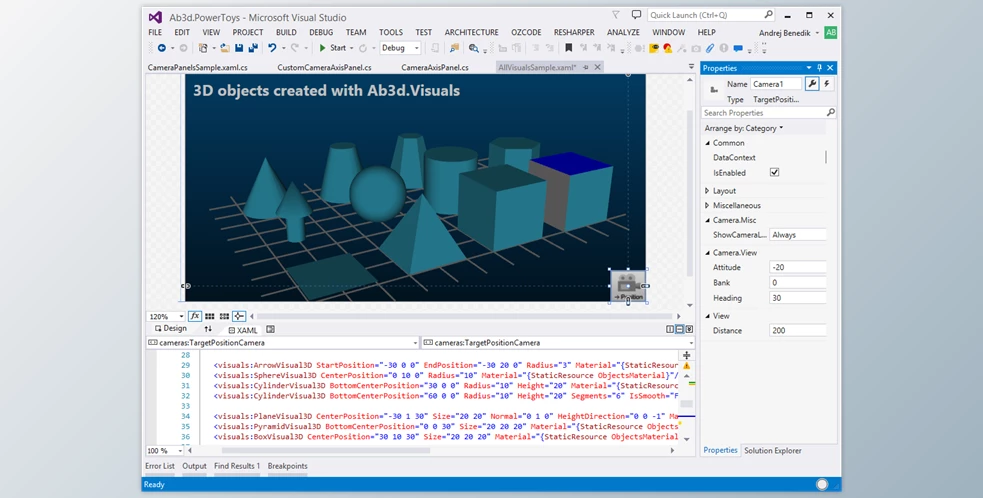Open the Error List panel
This screenshot has width=983, height=498.
click(x=160, y=466)
